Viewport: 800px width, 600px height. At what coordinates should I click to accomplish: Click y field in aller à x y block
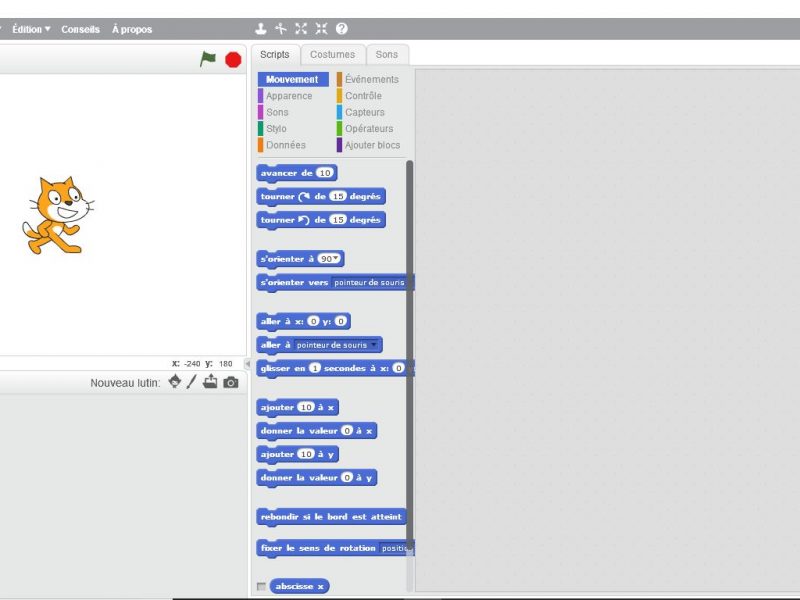point(341,321)
